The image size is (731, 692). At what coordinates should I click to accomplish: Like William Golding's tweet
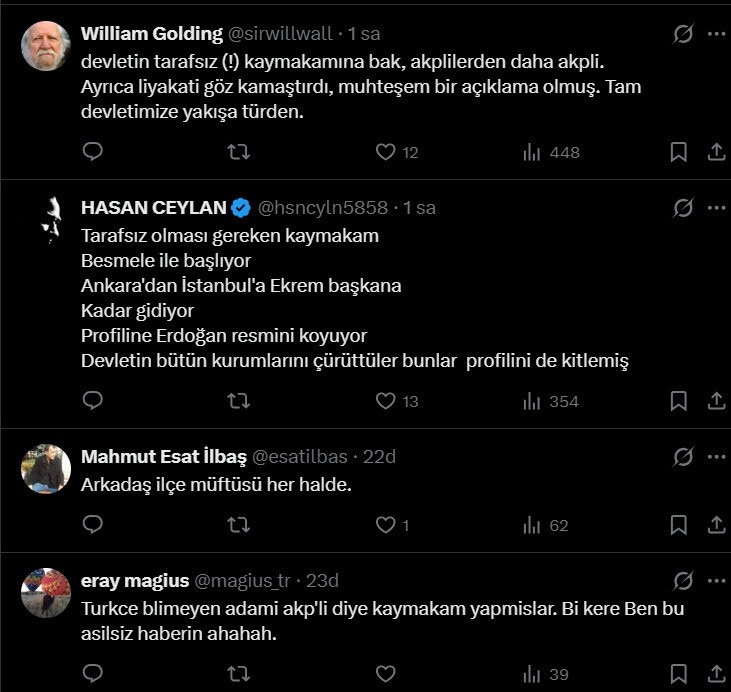(385, 152)
